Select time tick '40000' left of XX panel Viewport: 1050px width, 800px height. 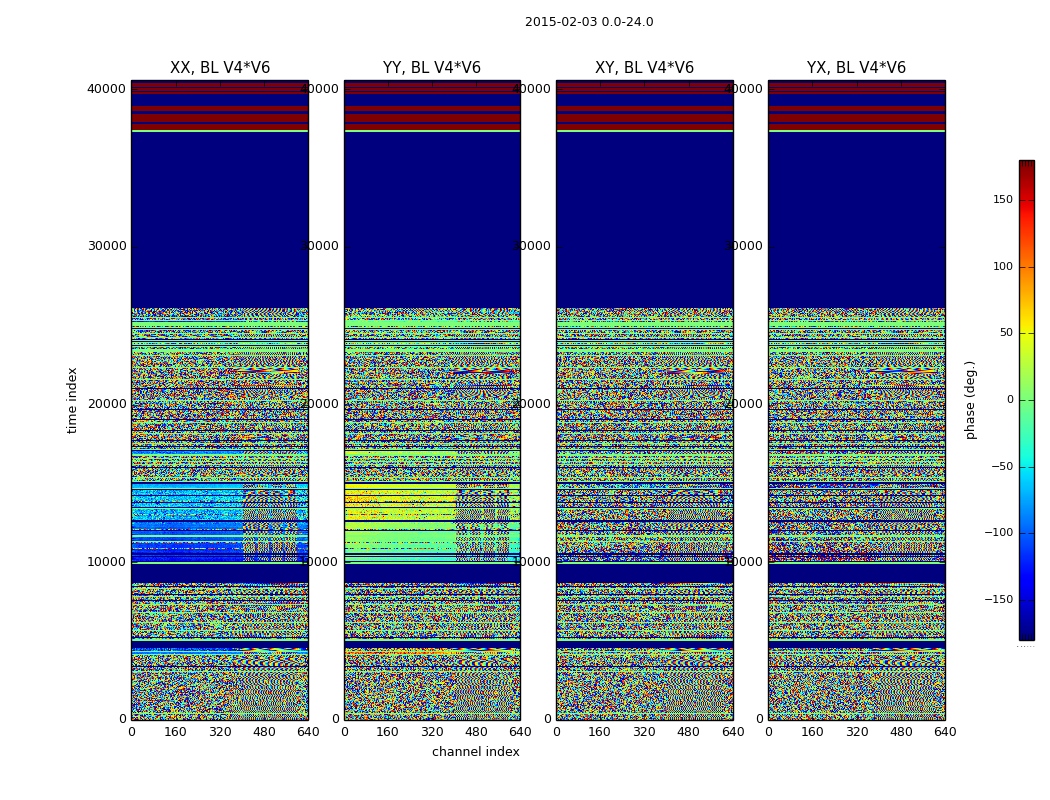point(106,88)
